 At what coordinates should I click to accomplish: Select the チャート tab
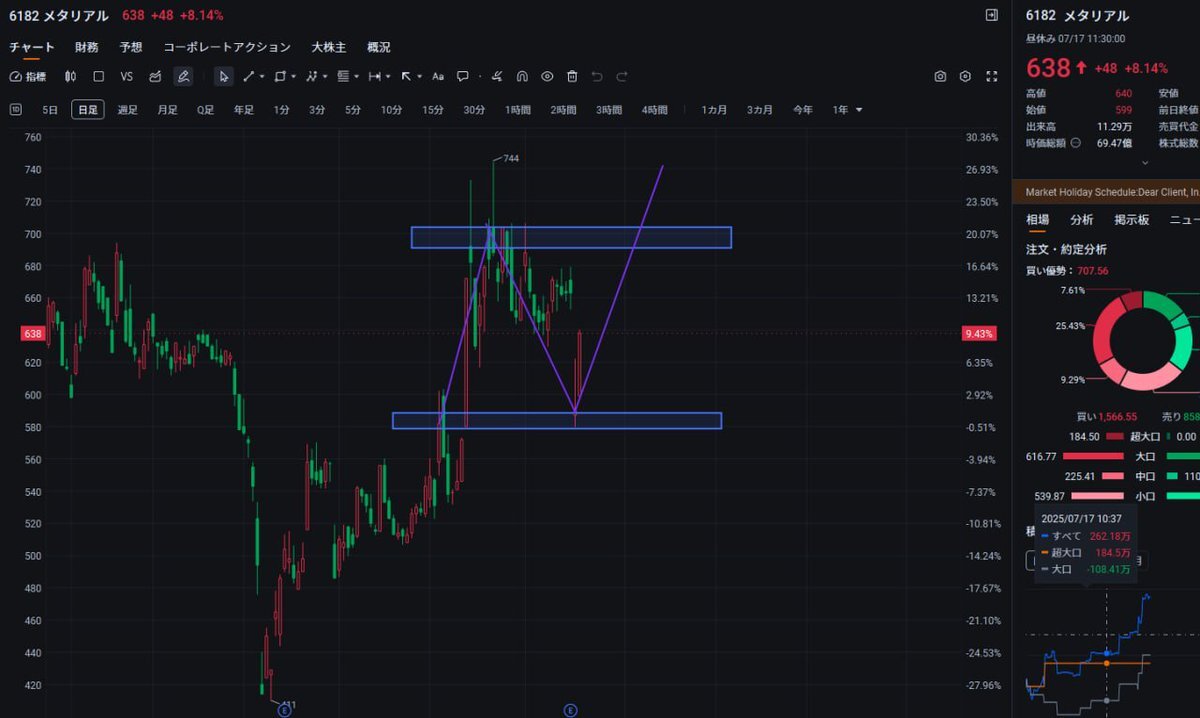[32, 47]
